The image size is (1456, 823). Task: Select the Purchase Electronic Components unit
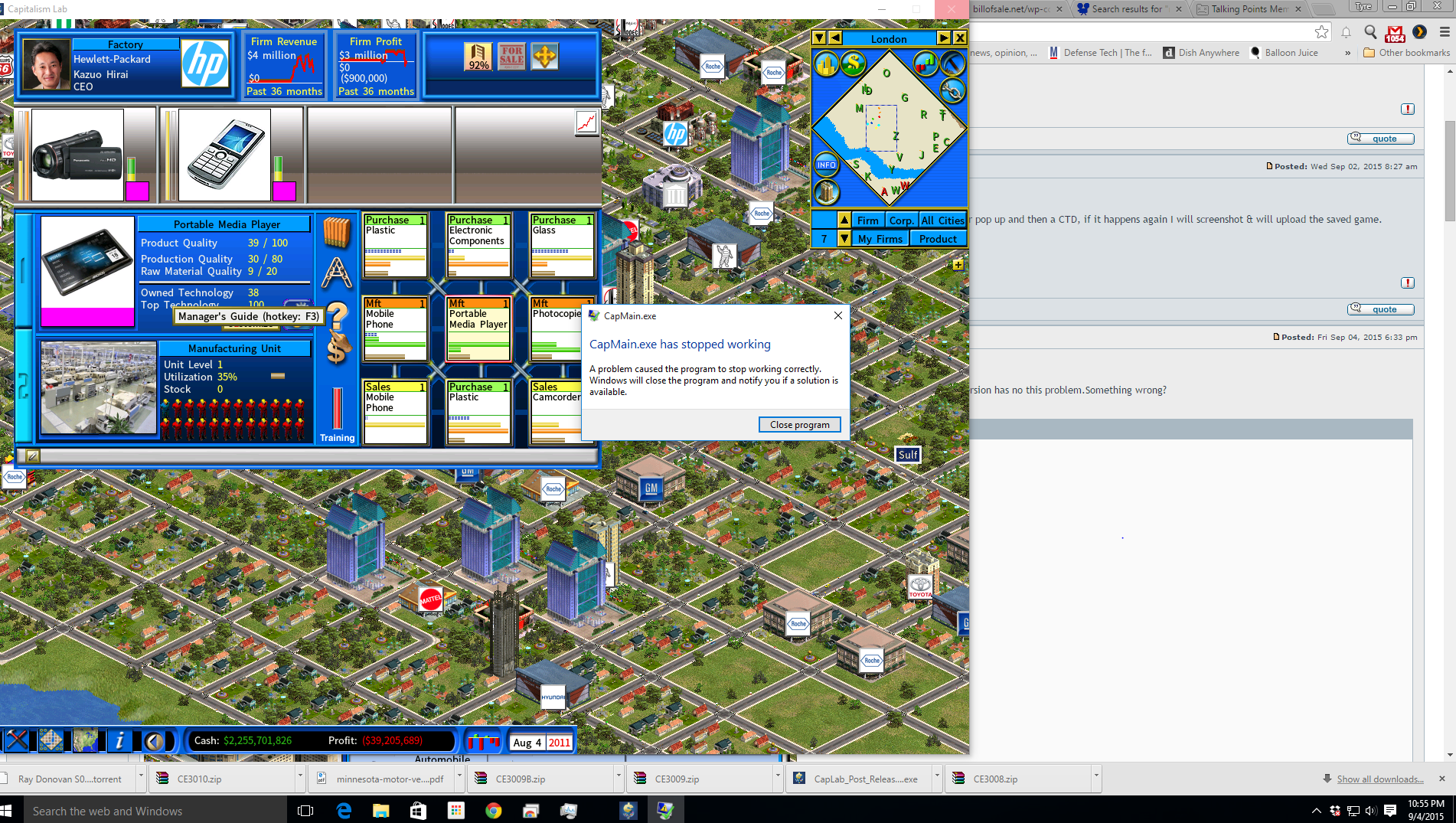478,246
